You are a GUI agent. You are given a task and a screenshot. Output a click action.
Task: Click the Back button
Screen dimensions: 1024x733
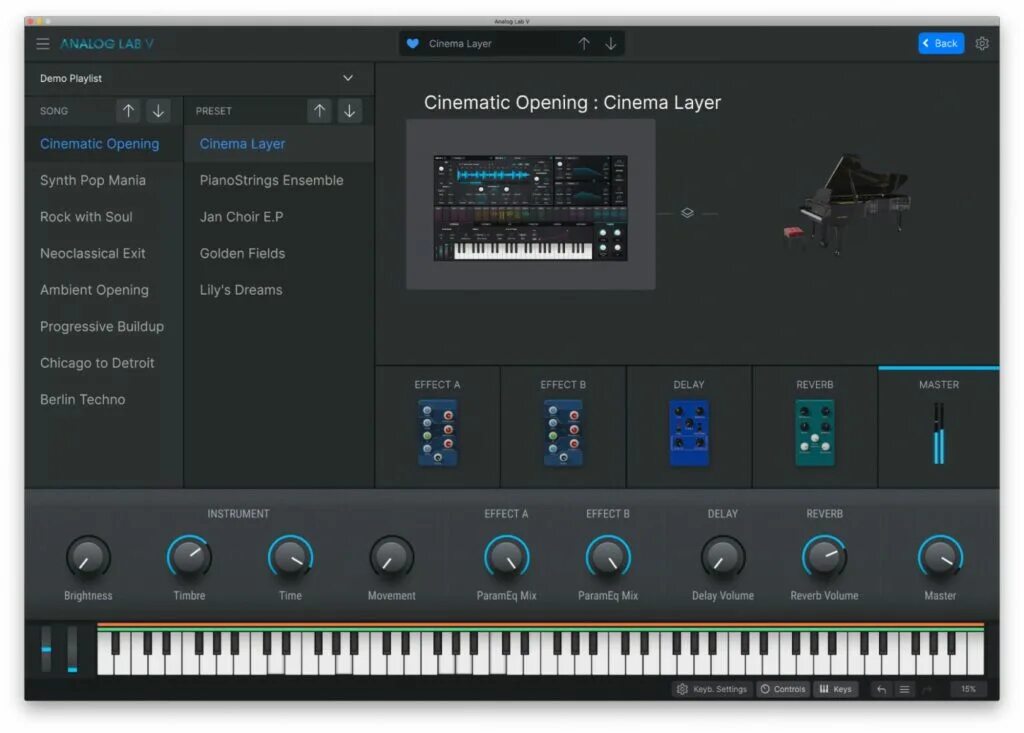[940, 43]
